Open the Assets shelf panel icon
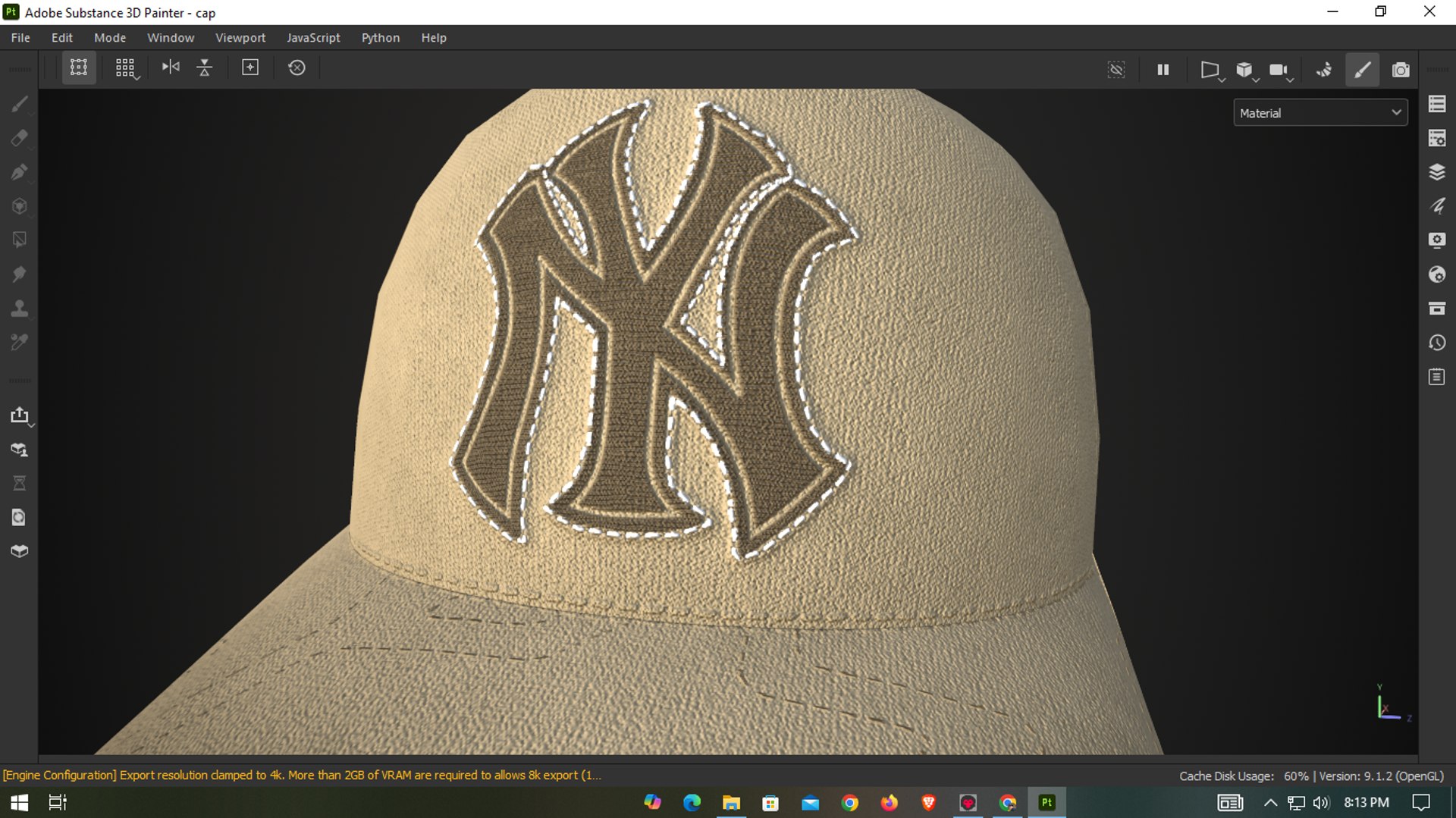This screenshot has width=1456, height=818. [x=1437, y=309]
